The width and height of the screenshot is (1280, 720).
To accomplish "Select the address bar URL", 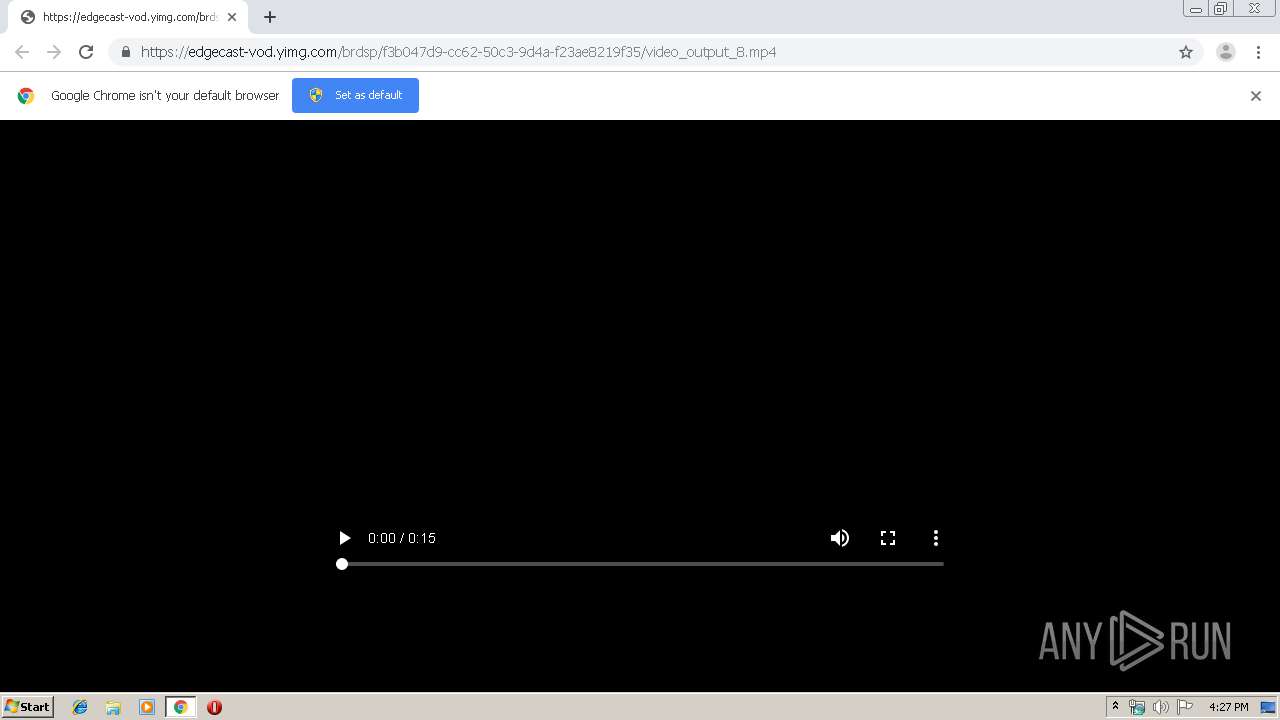I will (458, 52).
